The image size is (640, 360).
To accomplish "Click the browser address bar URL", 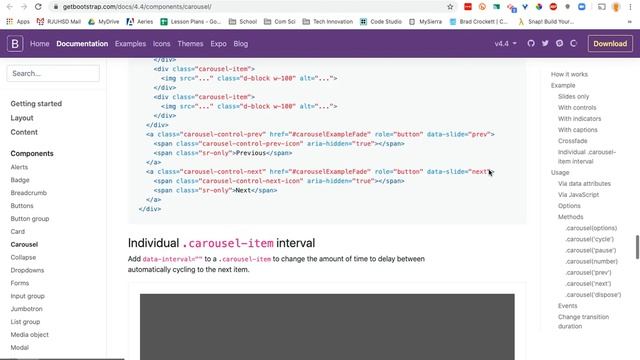I will pos(137,7).
